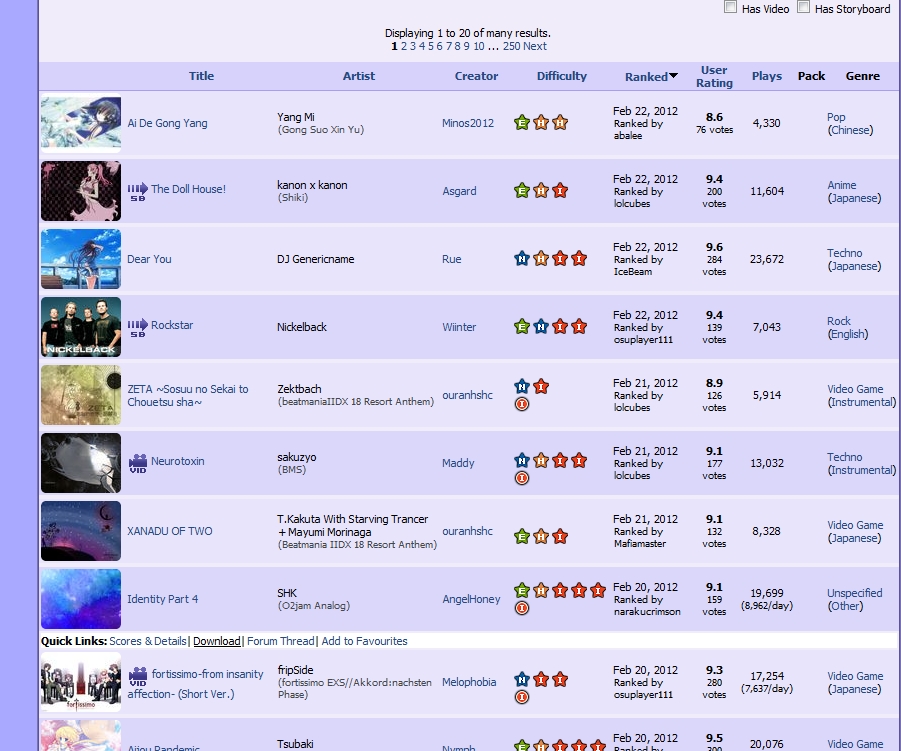Click the Ranked column sort arrow
The height and width of the screenshot is (751, 901).
(673, 76)
